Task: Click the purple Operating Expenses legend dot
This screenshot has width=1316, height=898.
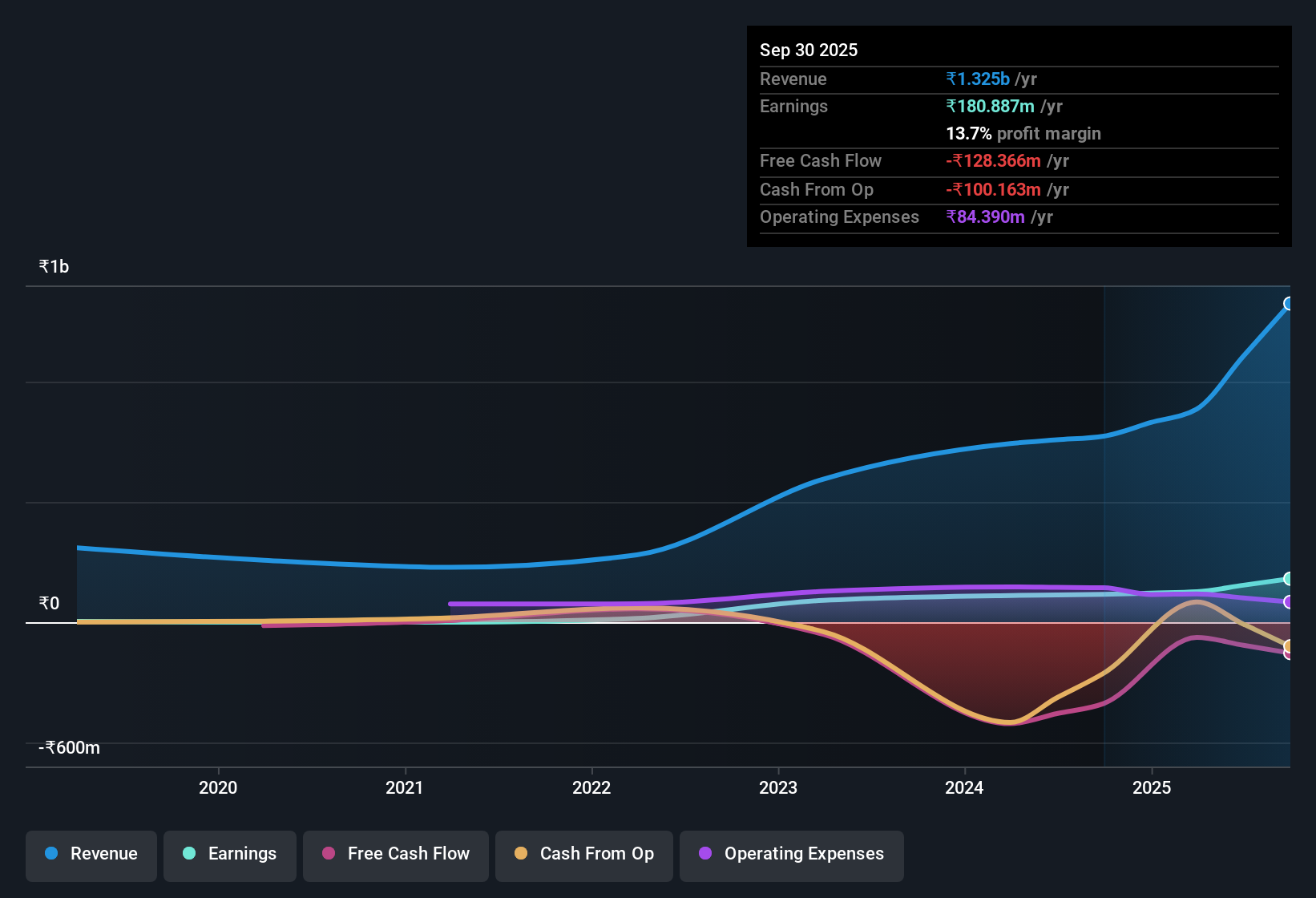Action: (705, 854)
